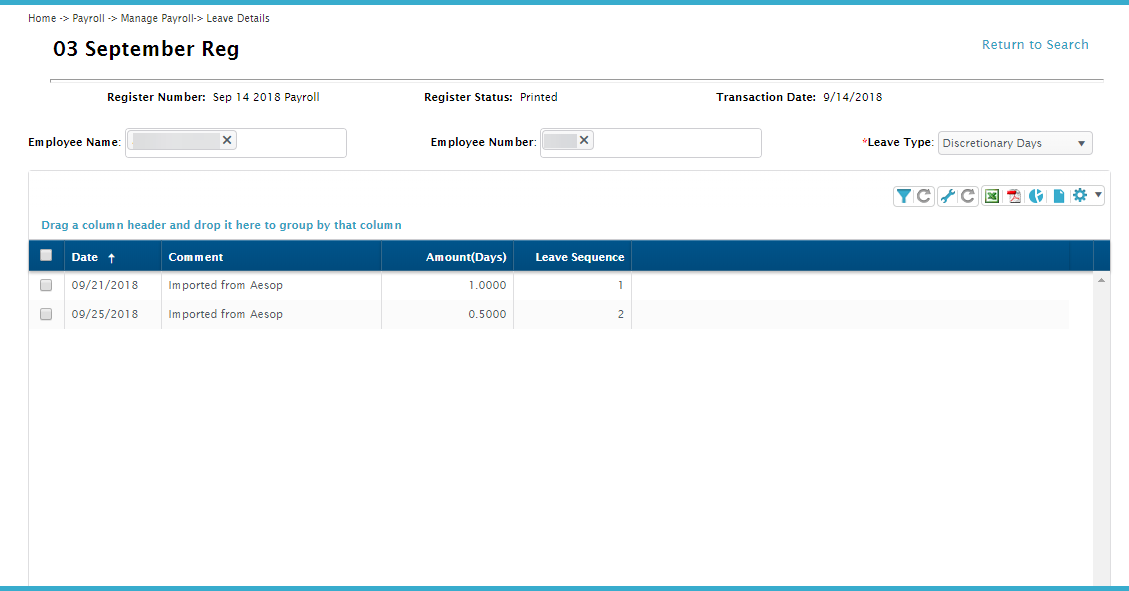Click the filter funnel icon
The height and width of the screenshot is (591, 1129).
[x=904, y=196]
